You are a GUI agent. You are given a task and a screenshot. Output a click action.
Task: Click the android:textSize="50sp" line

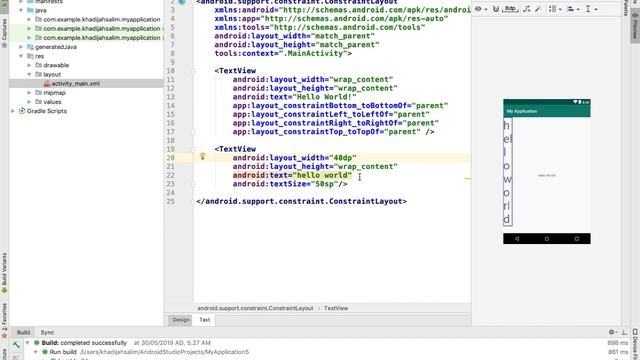(290, 184)
